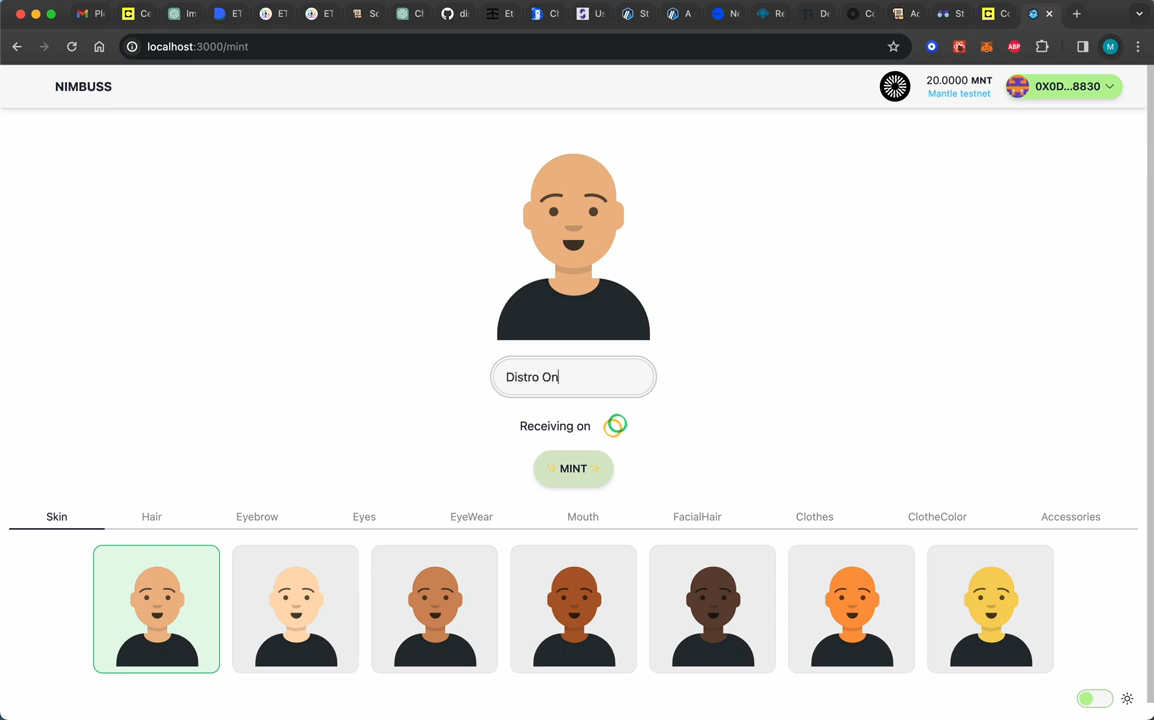Reload the current page
The width and height of the screenshot is (1154, 720).
[71, 46]
